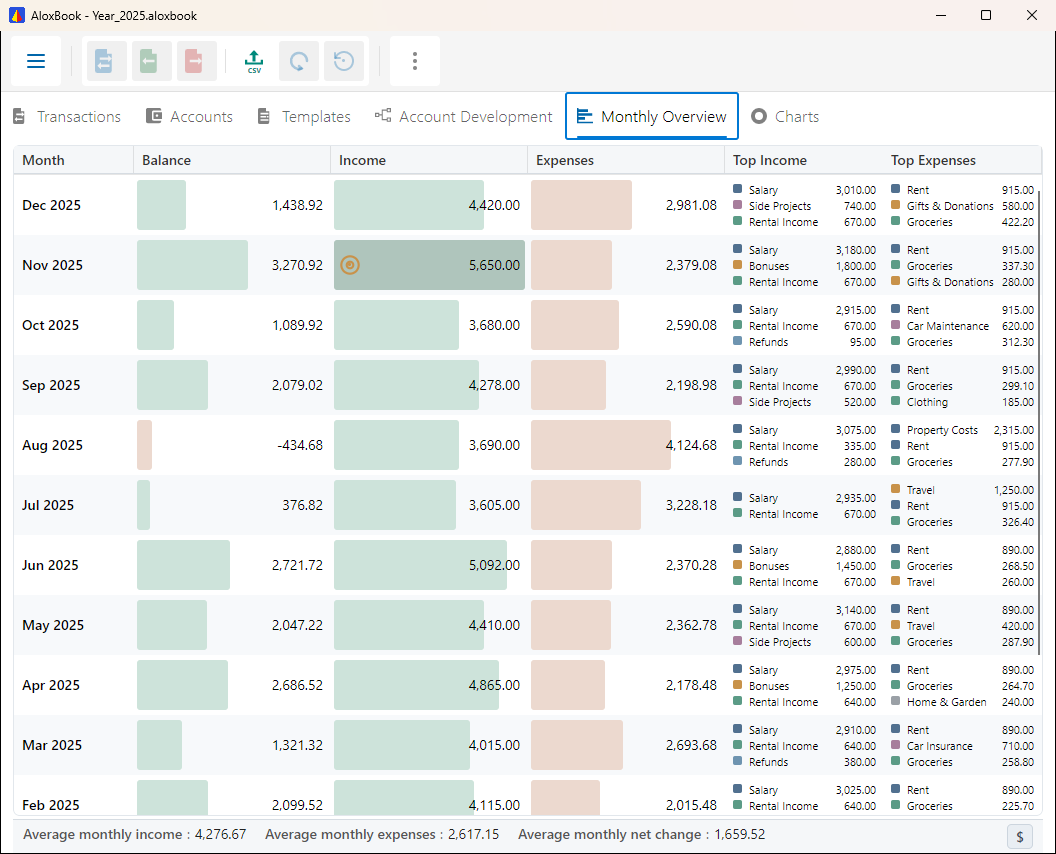Click Car Insurance in Mar 2025 row

[x=939, y=746]
